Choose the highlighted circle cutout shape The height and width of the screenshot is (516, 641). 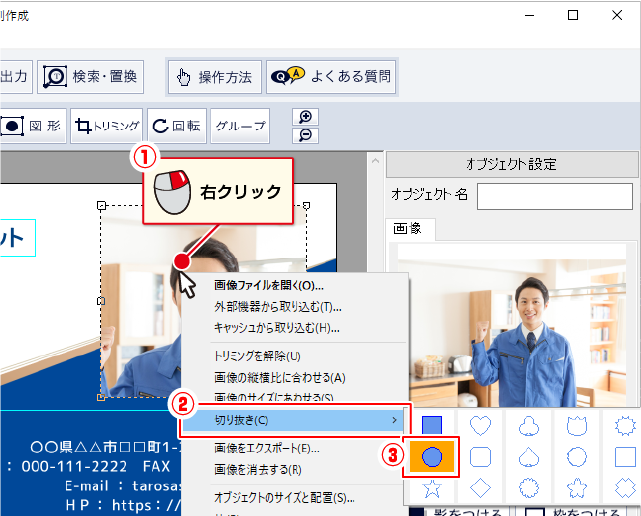432,456
